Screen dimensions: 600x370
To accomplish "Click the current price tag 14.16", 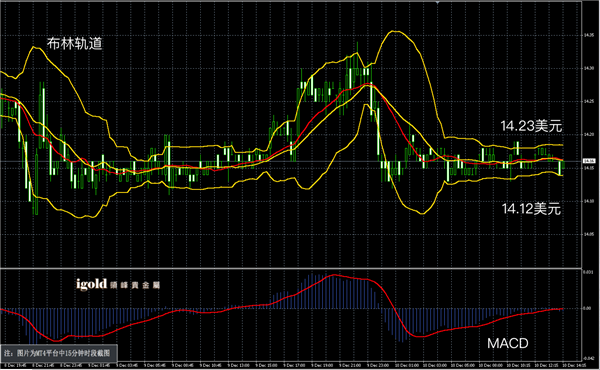I will pos(589,161).
